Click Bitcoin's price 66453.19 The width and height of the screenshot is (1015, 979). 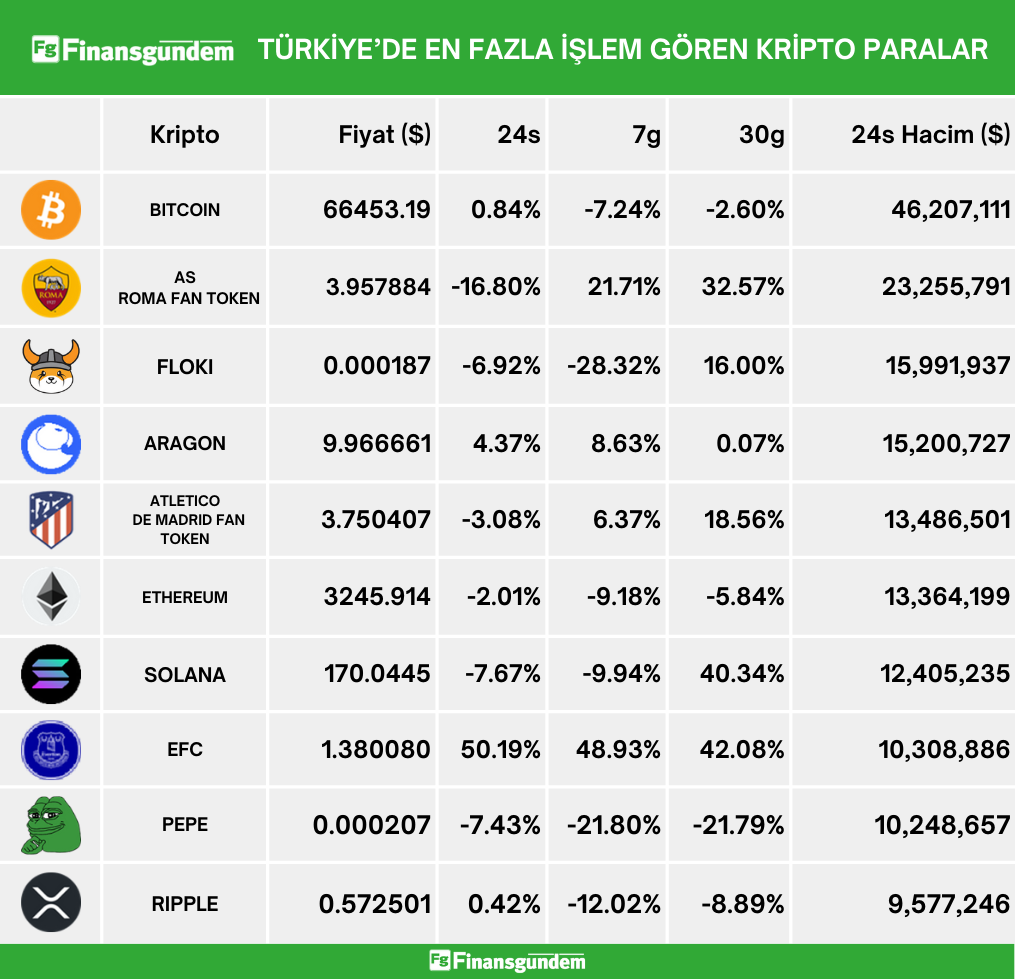pos(377,210)
